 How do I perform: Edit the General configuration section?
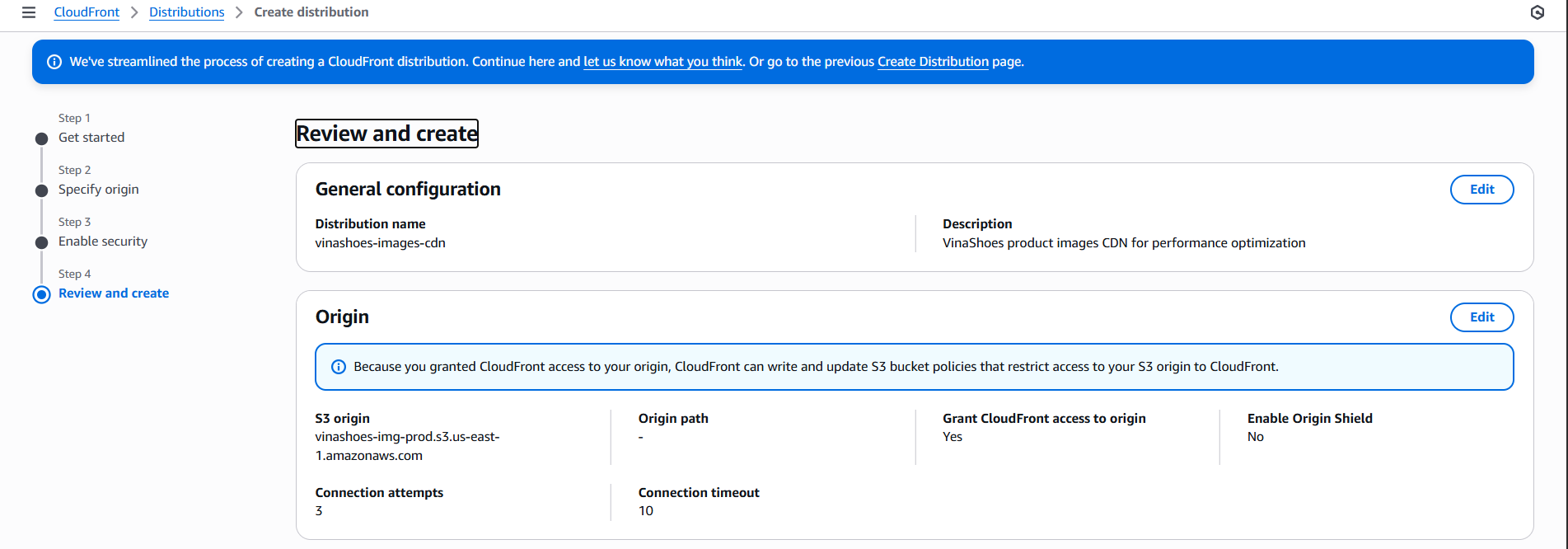pyautogui.click(x=1481, y=189)
